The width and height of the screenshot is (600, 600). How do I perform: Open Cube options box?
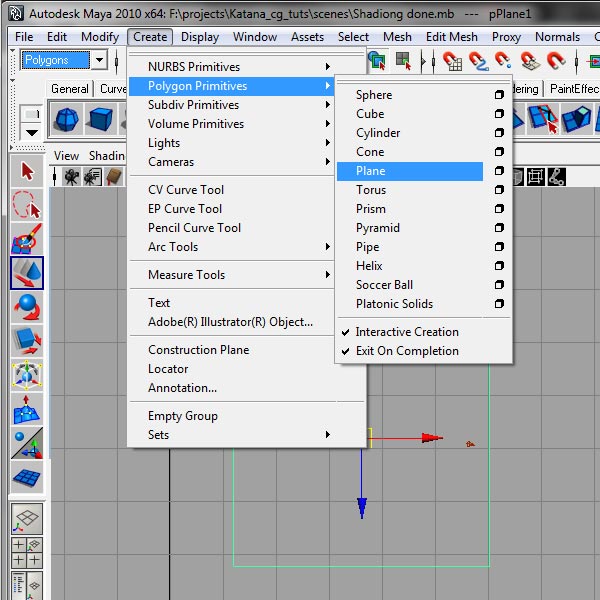click(x=499, y=114)
